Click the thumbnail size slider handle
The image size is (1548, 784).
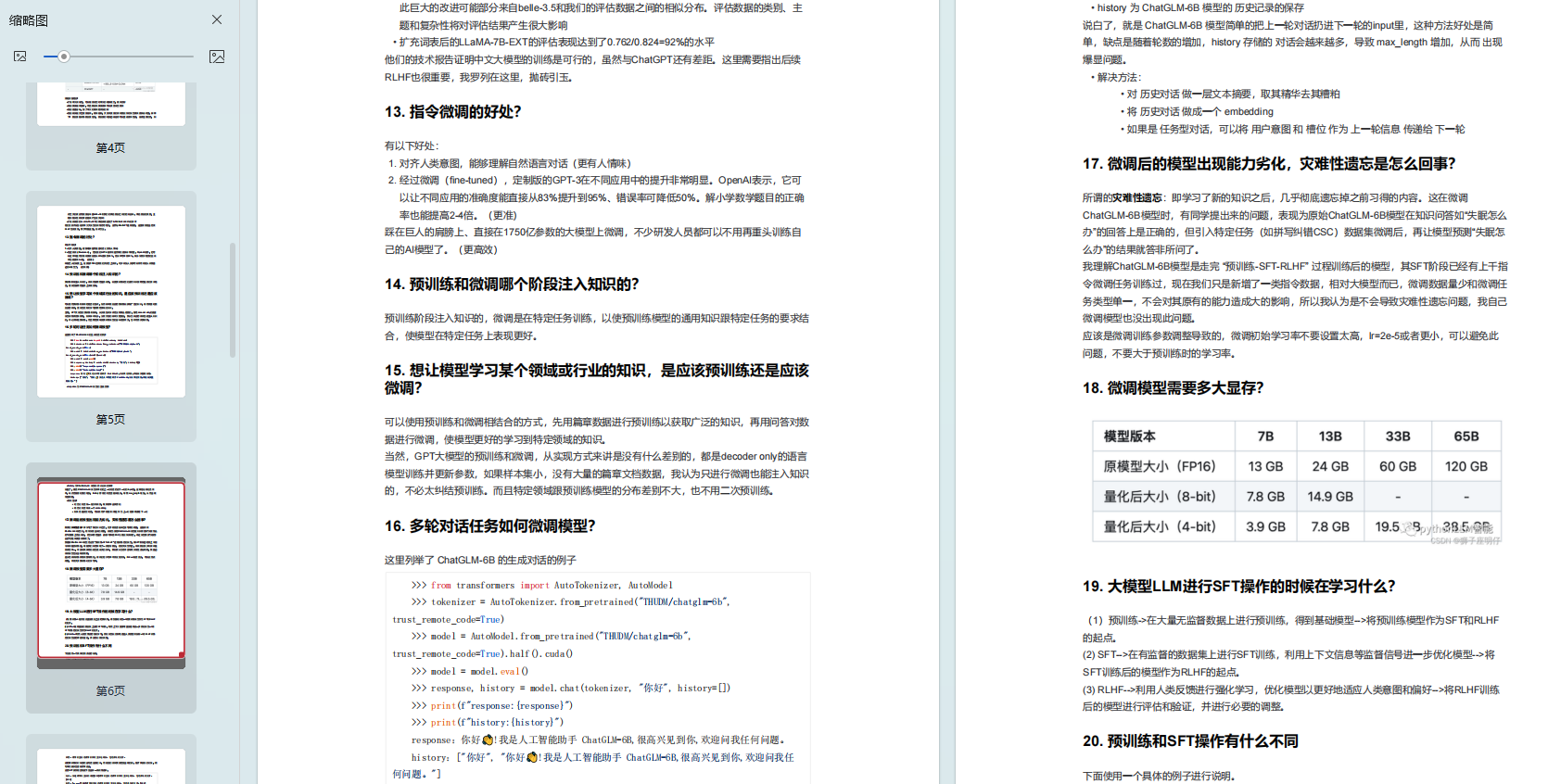pos(64,57)
